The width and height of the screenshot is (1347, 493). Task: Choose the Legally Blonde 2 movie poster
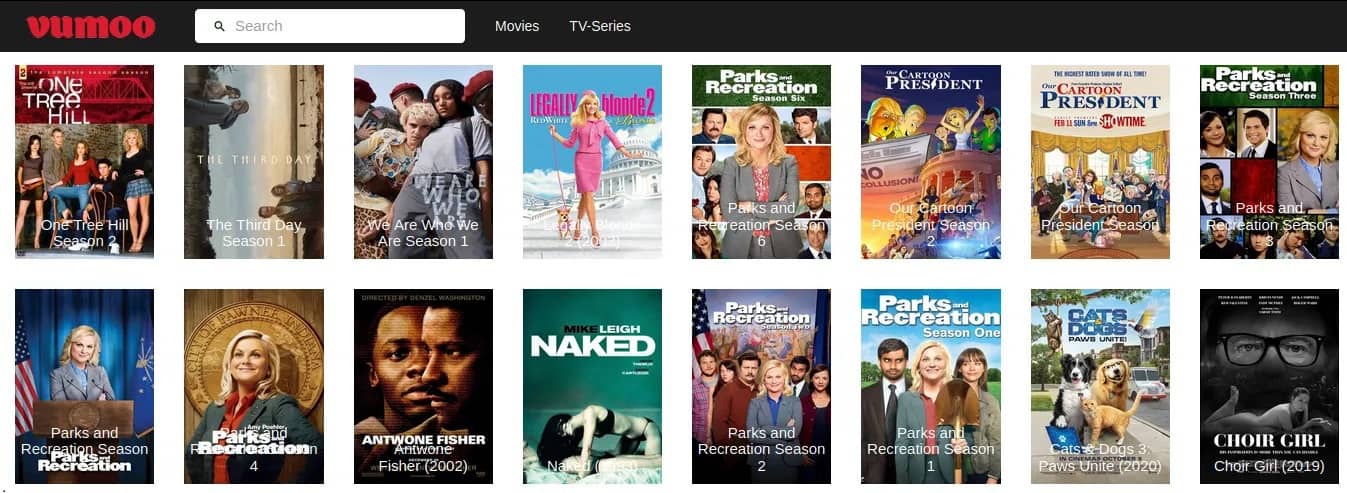click(x=592, y=161)
